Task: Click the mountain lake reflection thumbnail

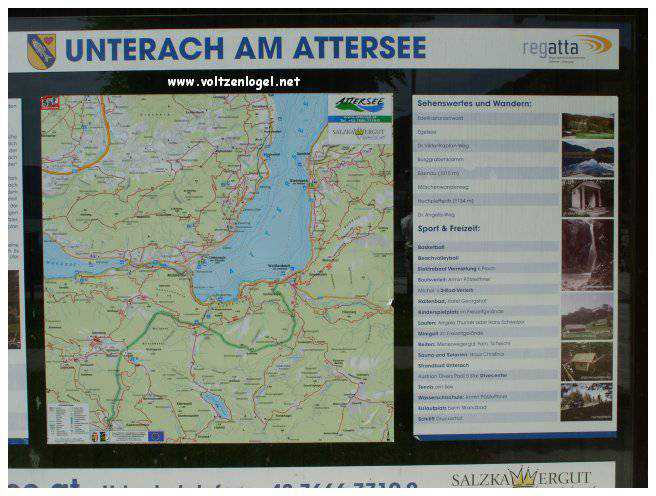Action: tap(587, 159)
